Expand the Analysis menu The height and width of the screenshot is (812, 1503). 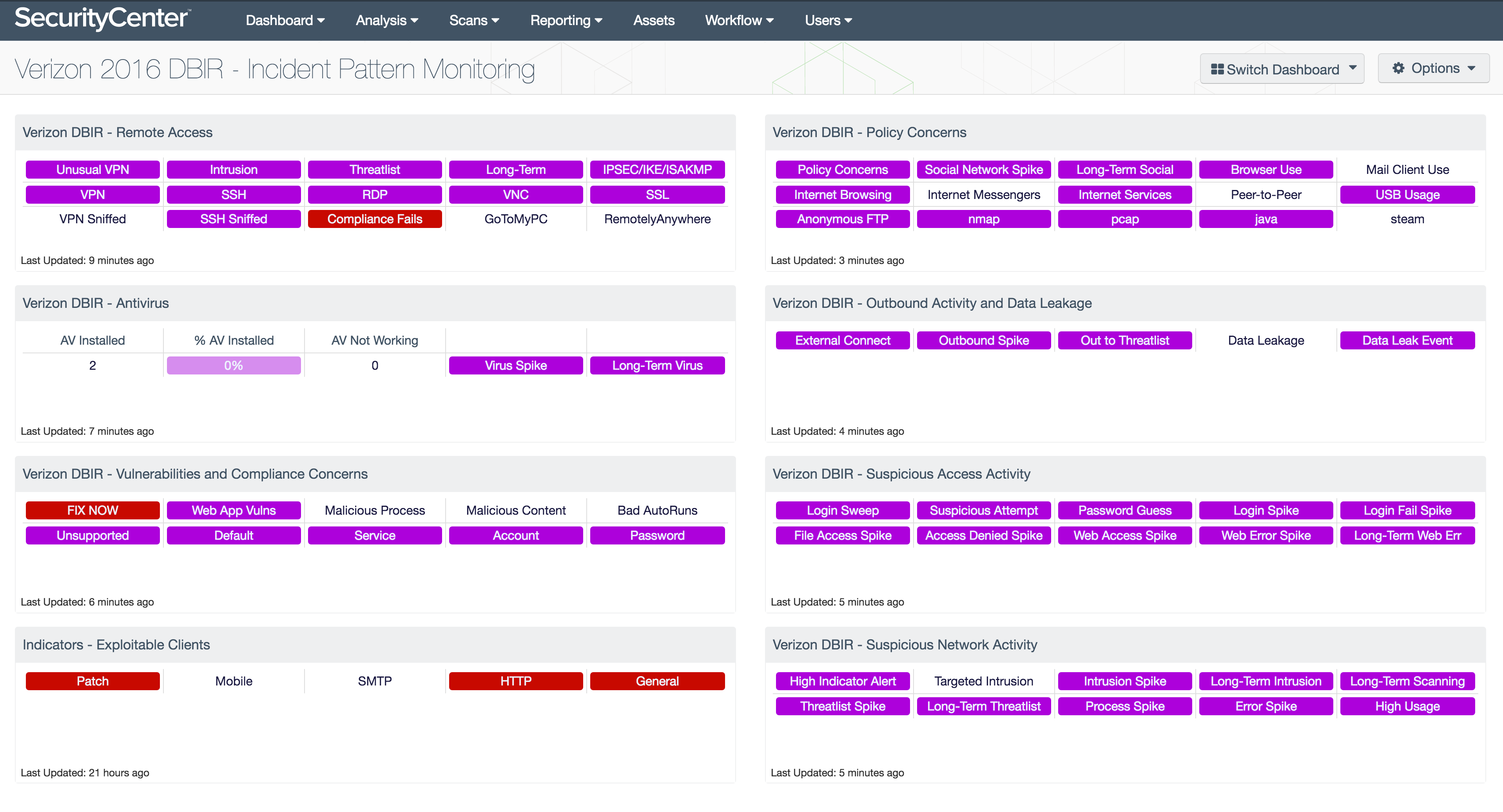click(387, 20)
